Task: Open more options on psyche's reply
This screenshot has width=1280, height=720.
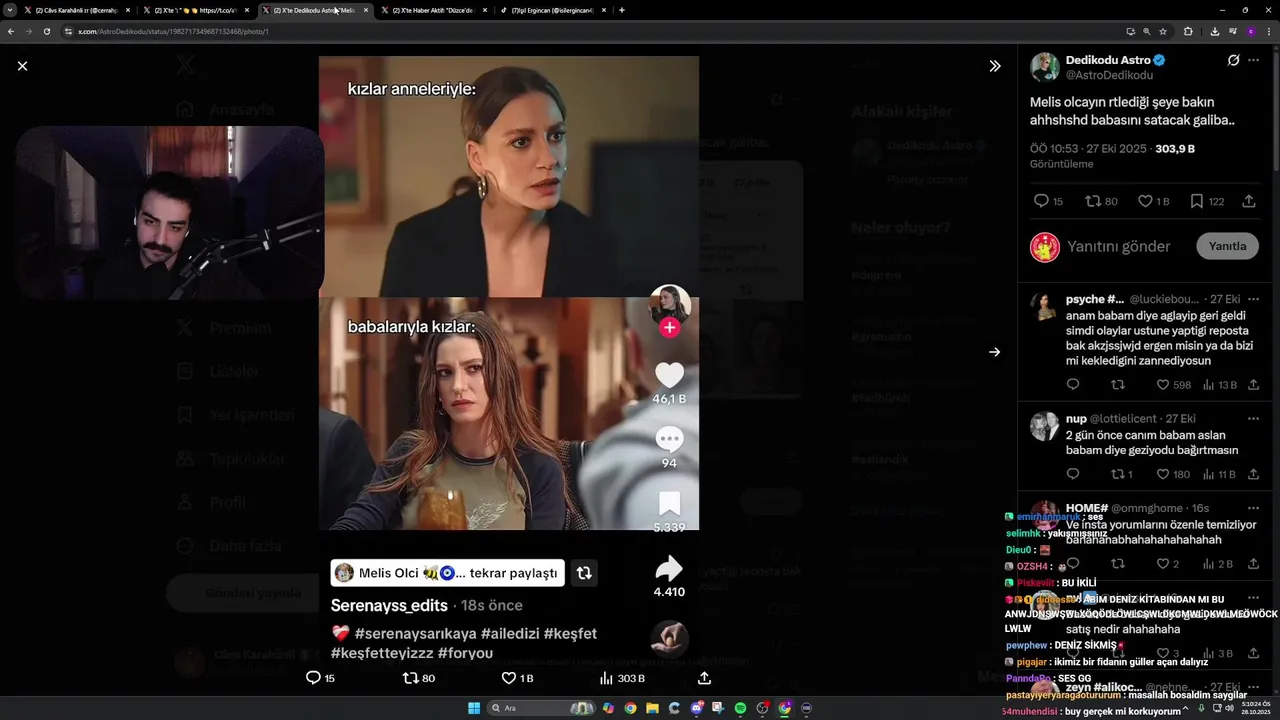Action: tap(1253, 299)
